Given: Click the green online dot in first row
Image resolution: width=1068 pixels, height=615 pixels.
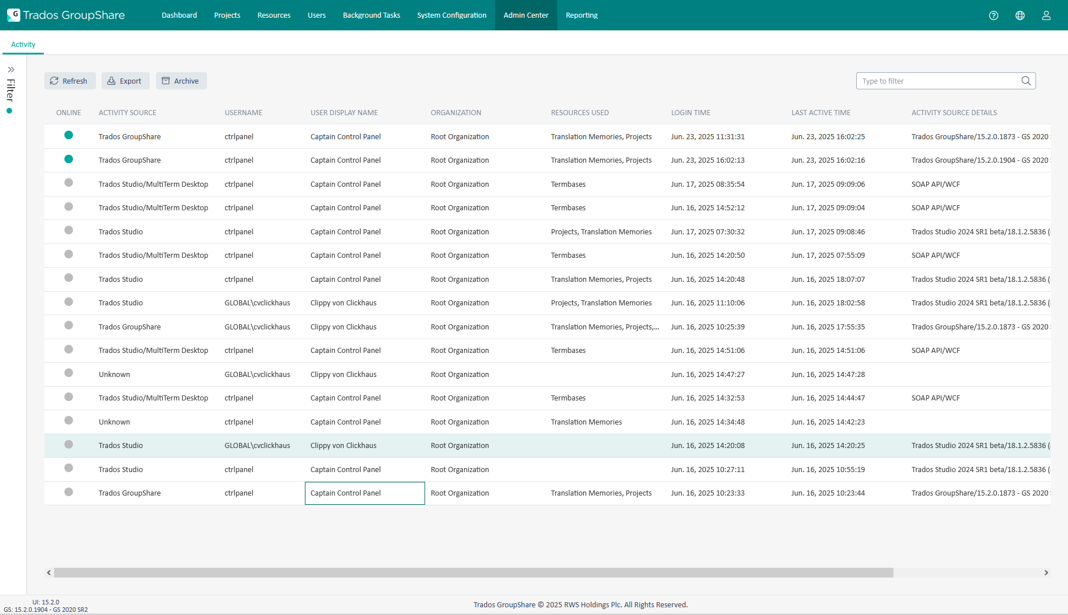Looking at the screenshot, I should pos(68,135).
